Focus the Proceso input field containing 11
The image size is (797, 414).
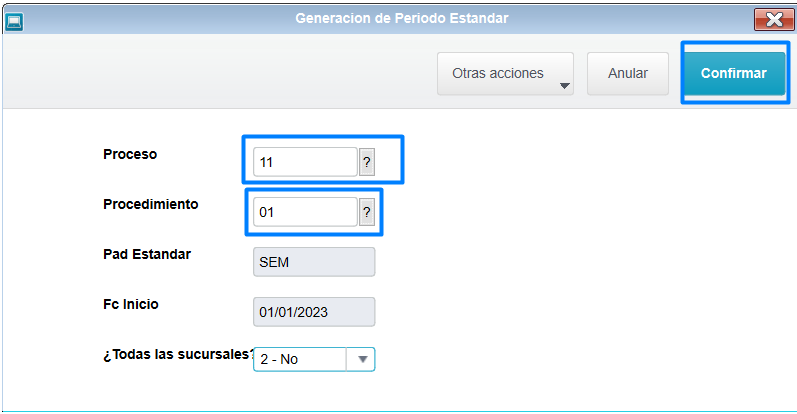coord(305,162)
